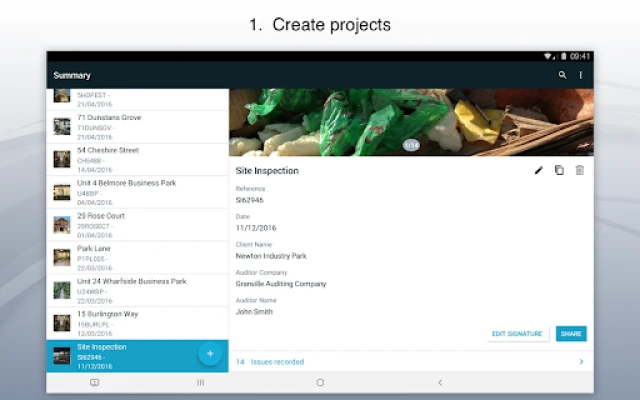Click the EDIT SIGNATURE button
This screenshot has width=640, height=400.
point(517,333)
